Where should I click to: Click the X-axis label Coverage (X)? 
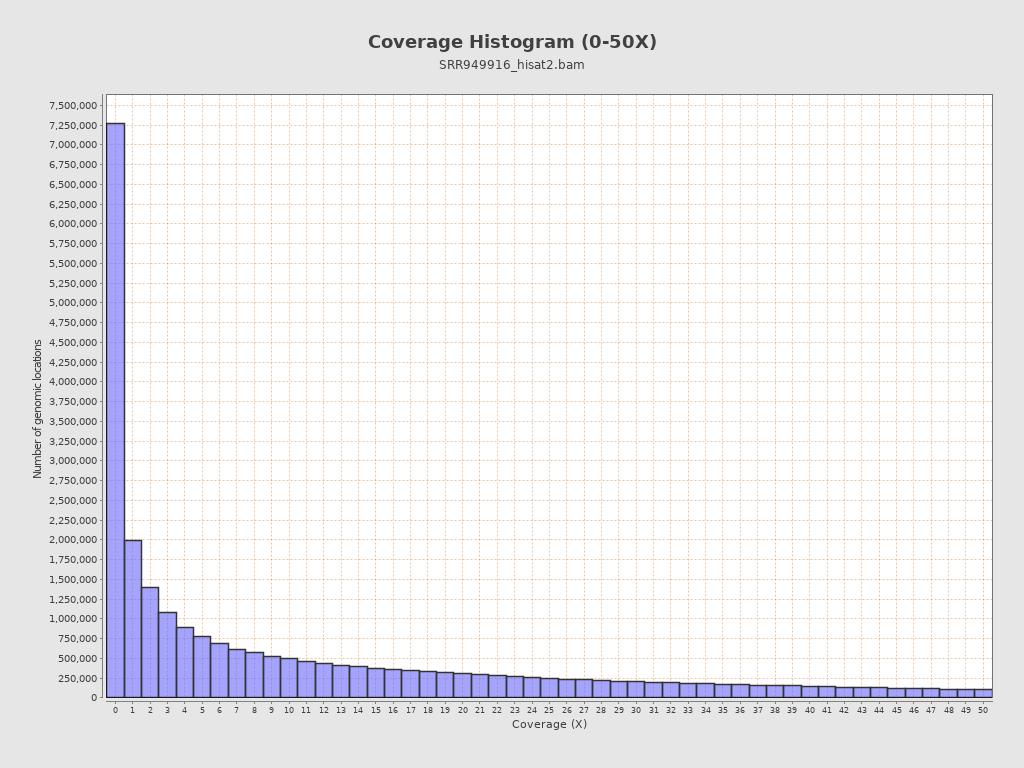(549, 724)
